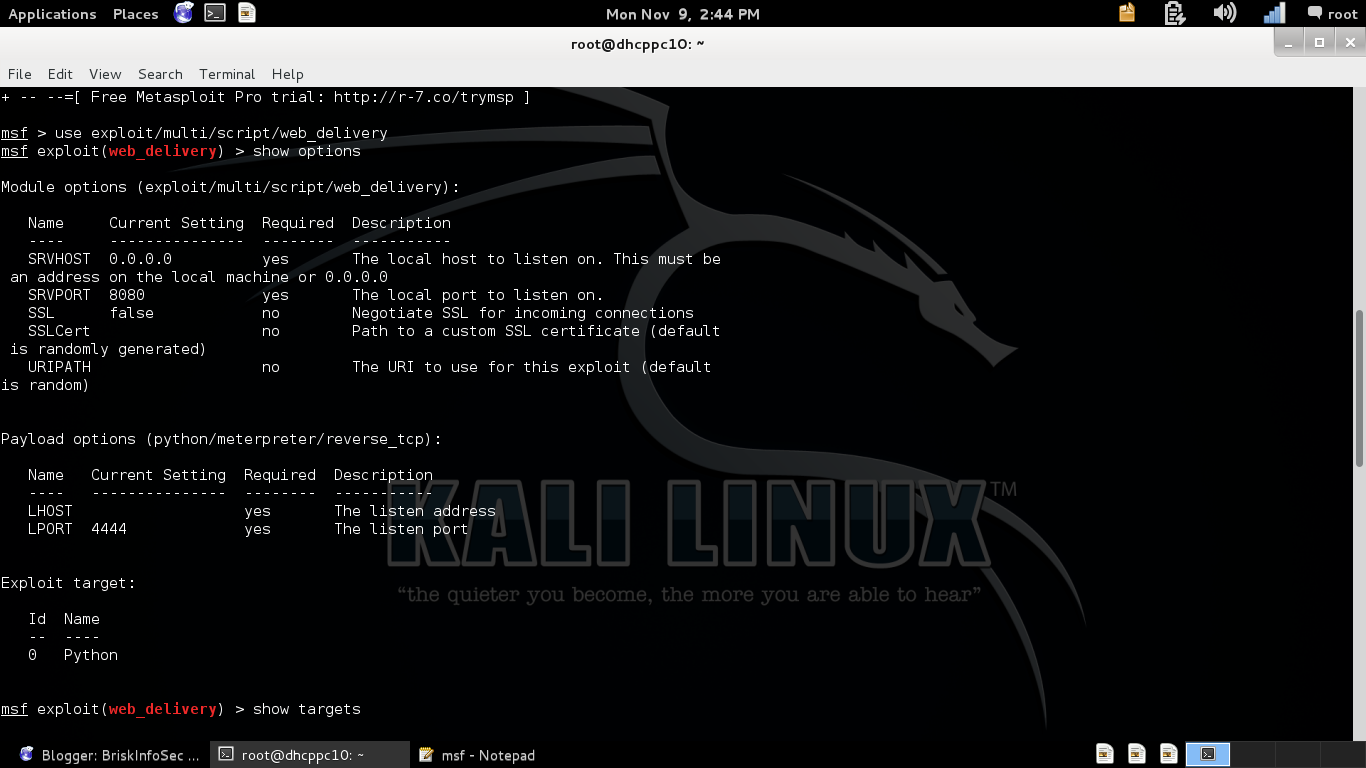
Task: Open the root user menu
Action: pyautogui.click(x=1332, y=14)
